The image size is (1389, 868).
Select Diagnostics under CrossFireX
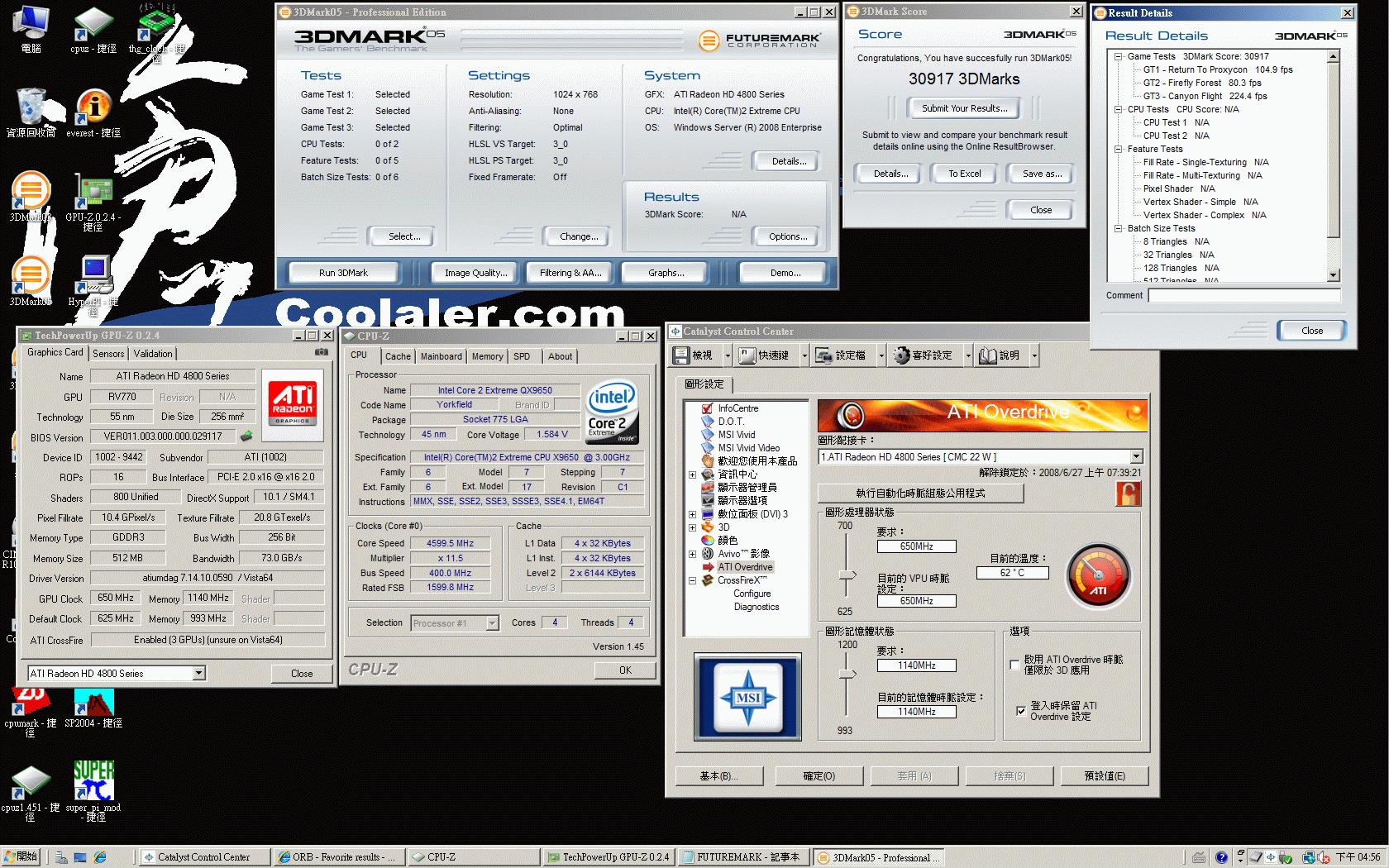click(756, 607)
